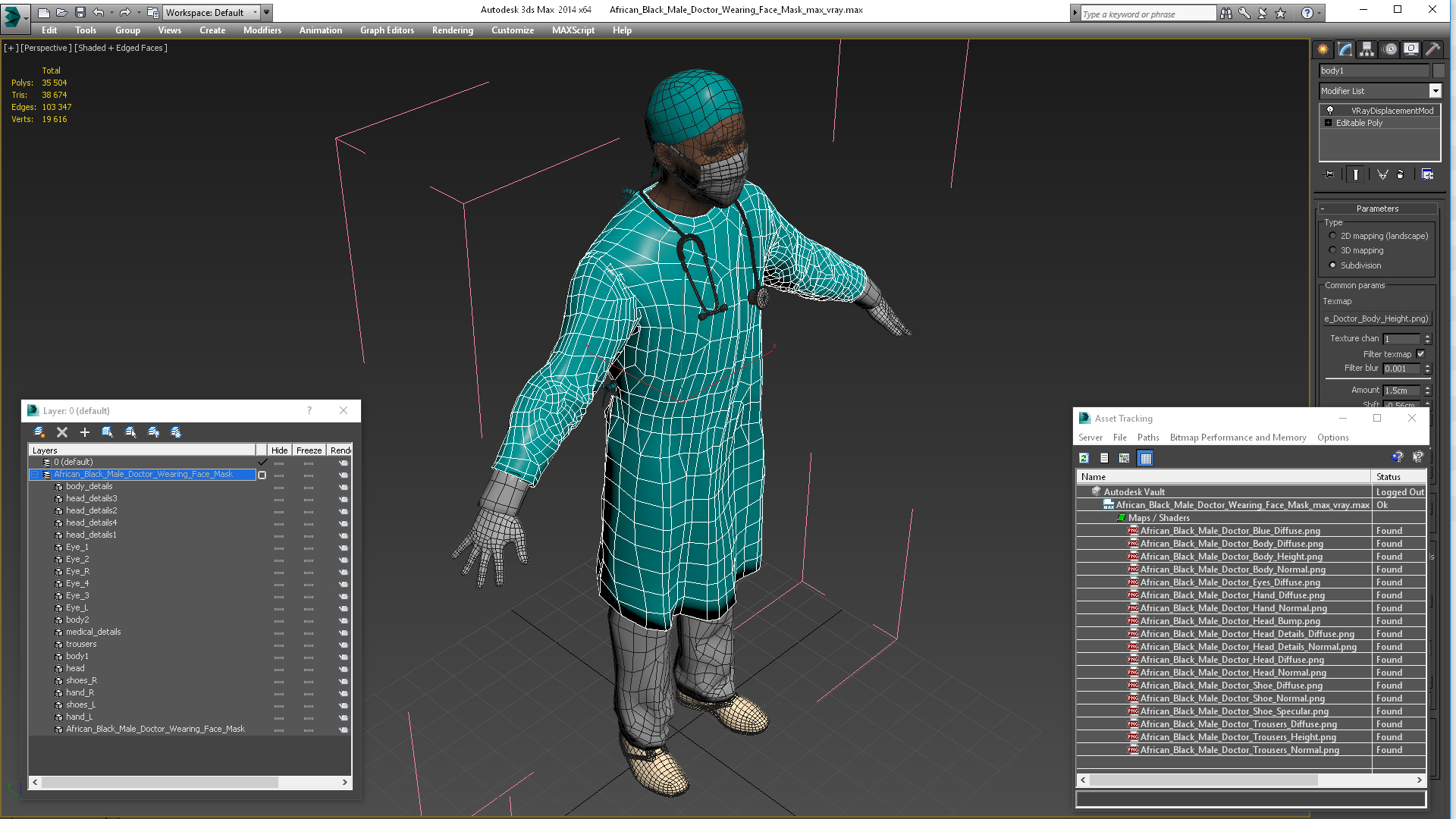Click the Save File floppy icon

tap(80, 13)
